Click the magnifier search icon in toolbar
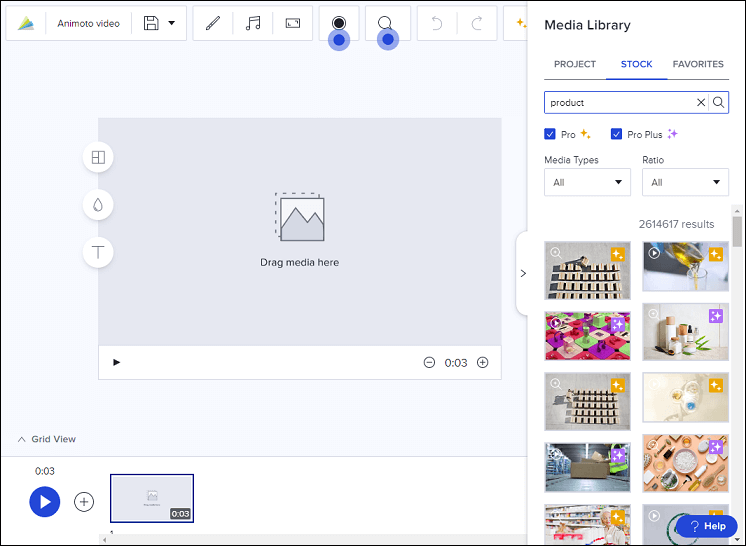 point(385,23)
